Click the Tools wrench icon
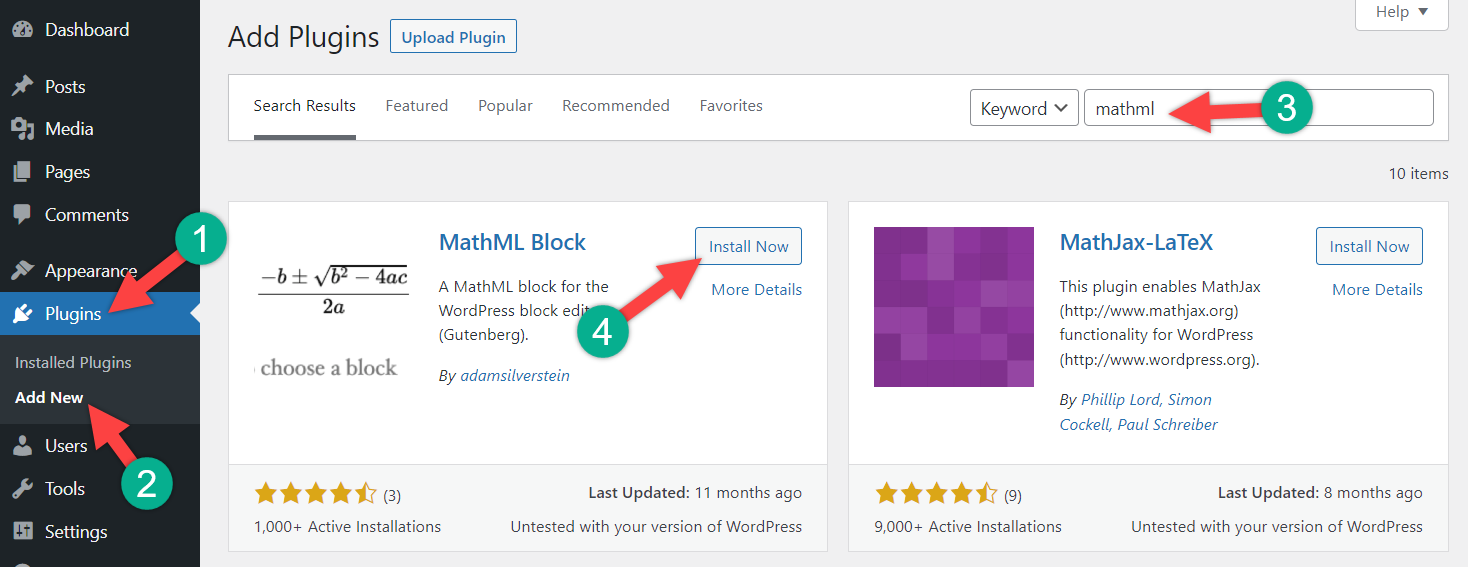The image size is (1468, 567). (22, 489)
